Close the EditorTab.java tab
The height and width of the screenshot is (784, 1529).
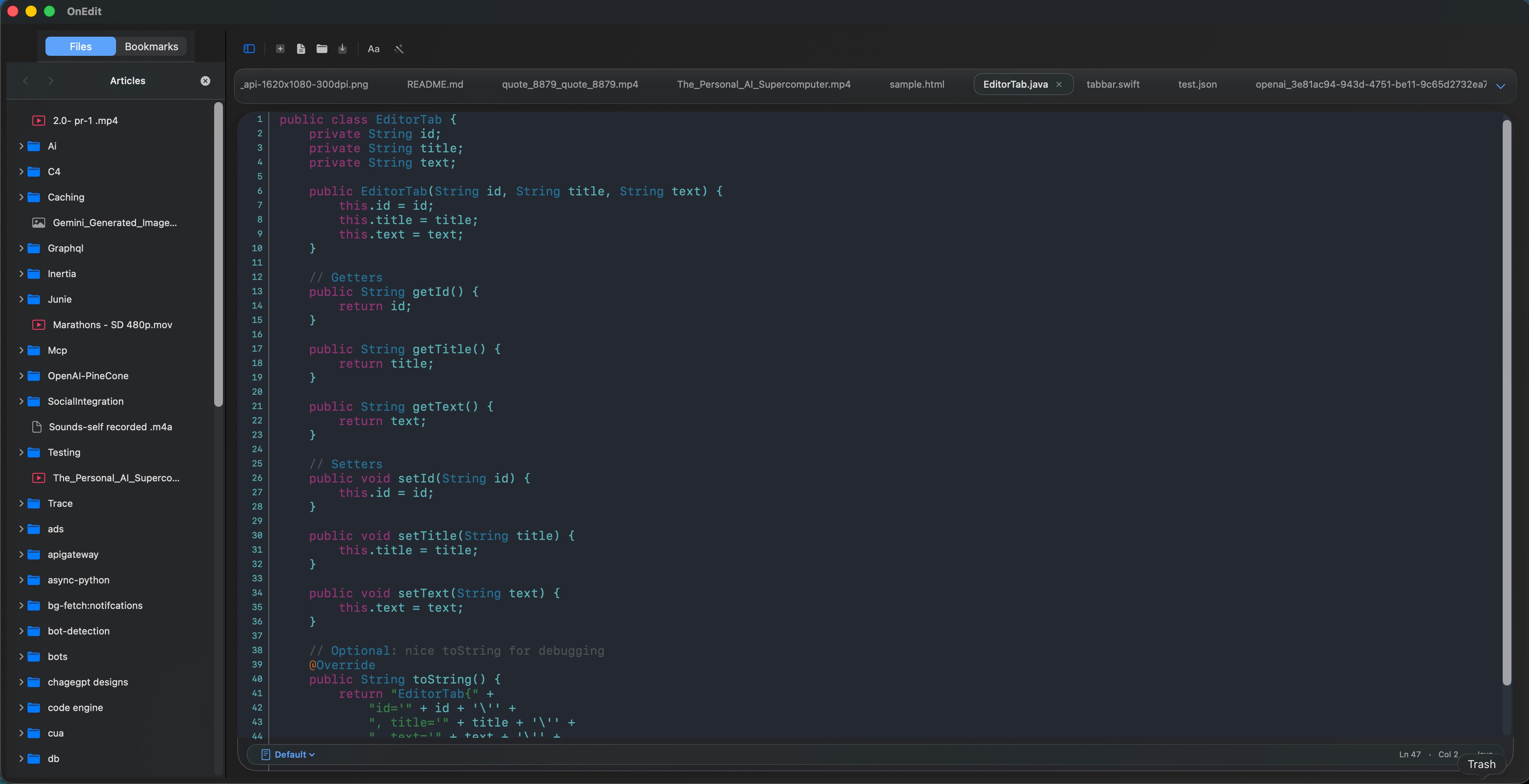click(x=1060, y=84)
